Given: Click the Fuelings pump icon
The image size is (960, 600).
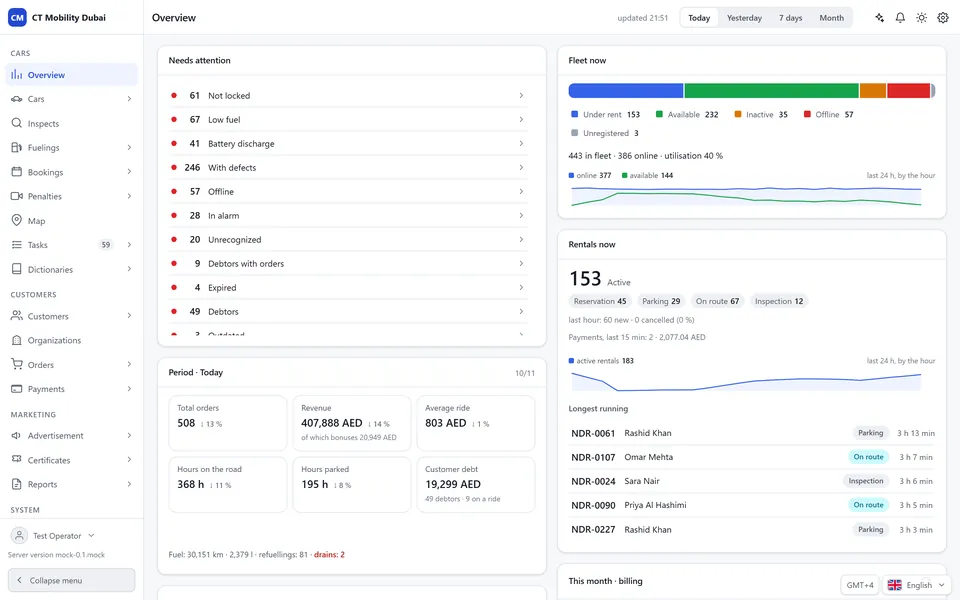Looking at the screenshot, I should [x=17, y=148].
